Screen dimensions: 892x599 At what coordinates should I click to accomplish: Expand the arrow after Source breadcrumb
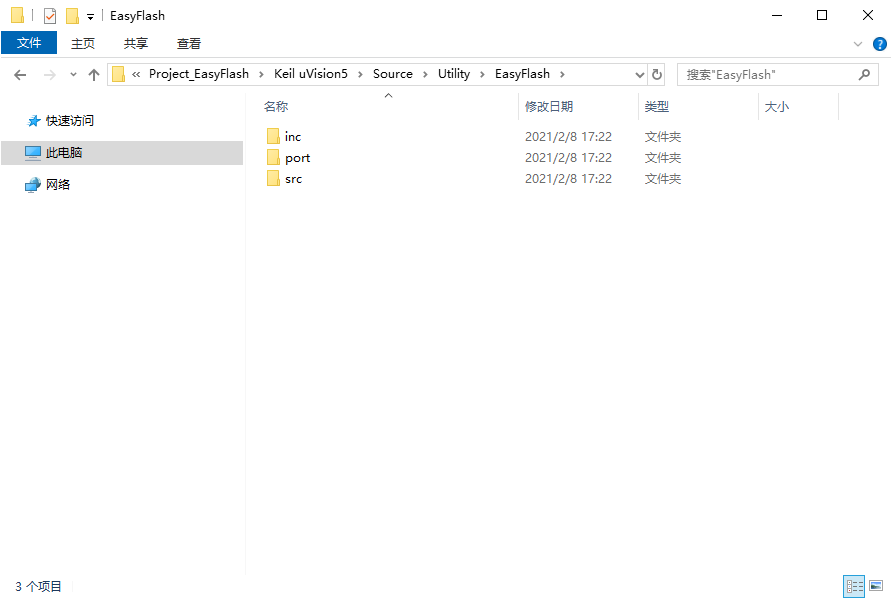point(425,75)
